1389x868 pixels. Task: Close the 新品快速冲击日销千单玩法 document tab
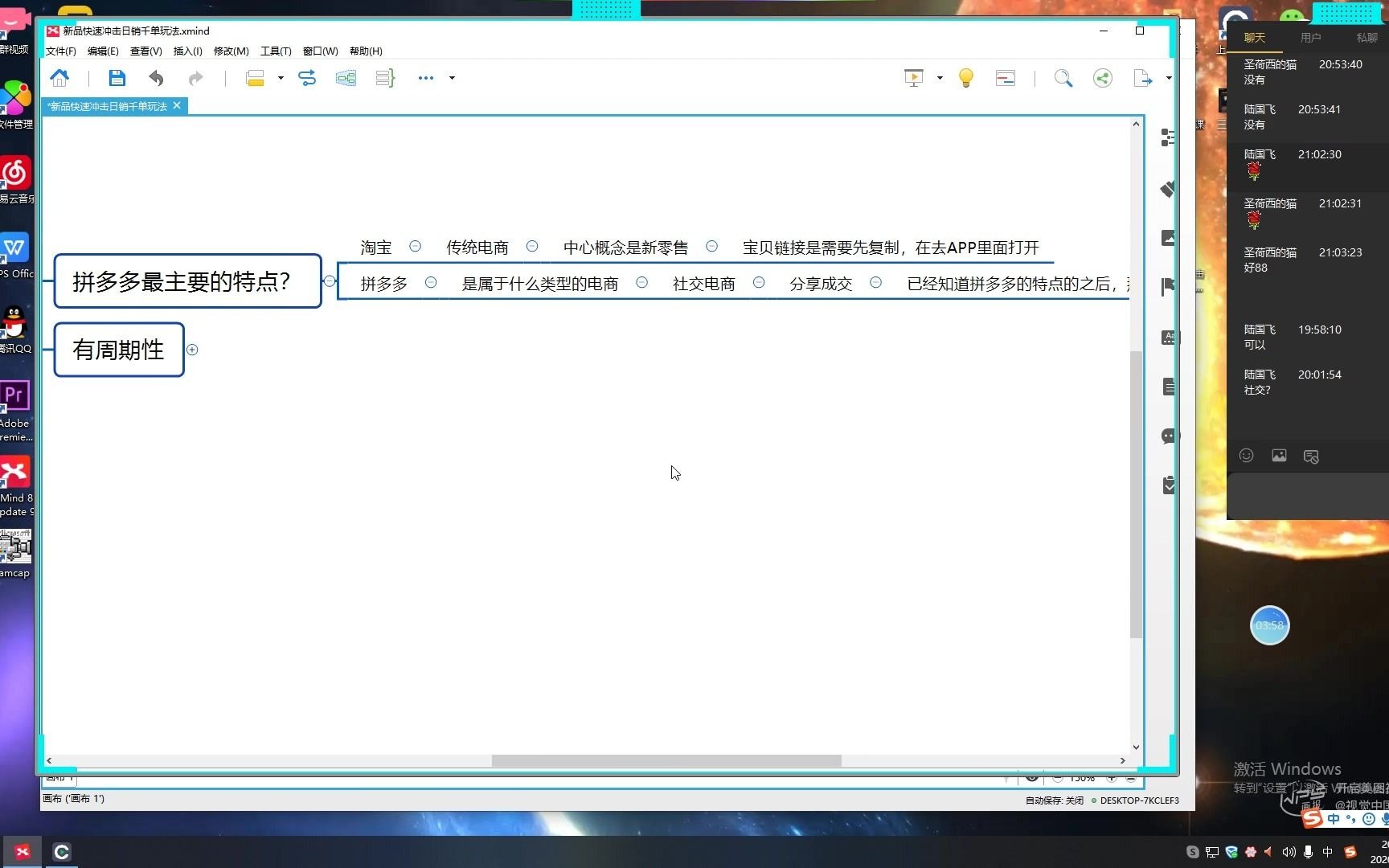177,105
